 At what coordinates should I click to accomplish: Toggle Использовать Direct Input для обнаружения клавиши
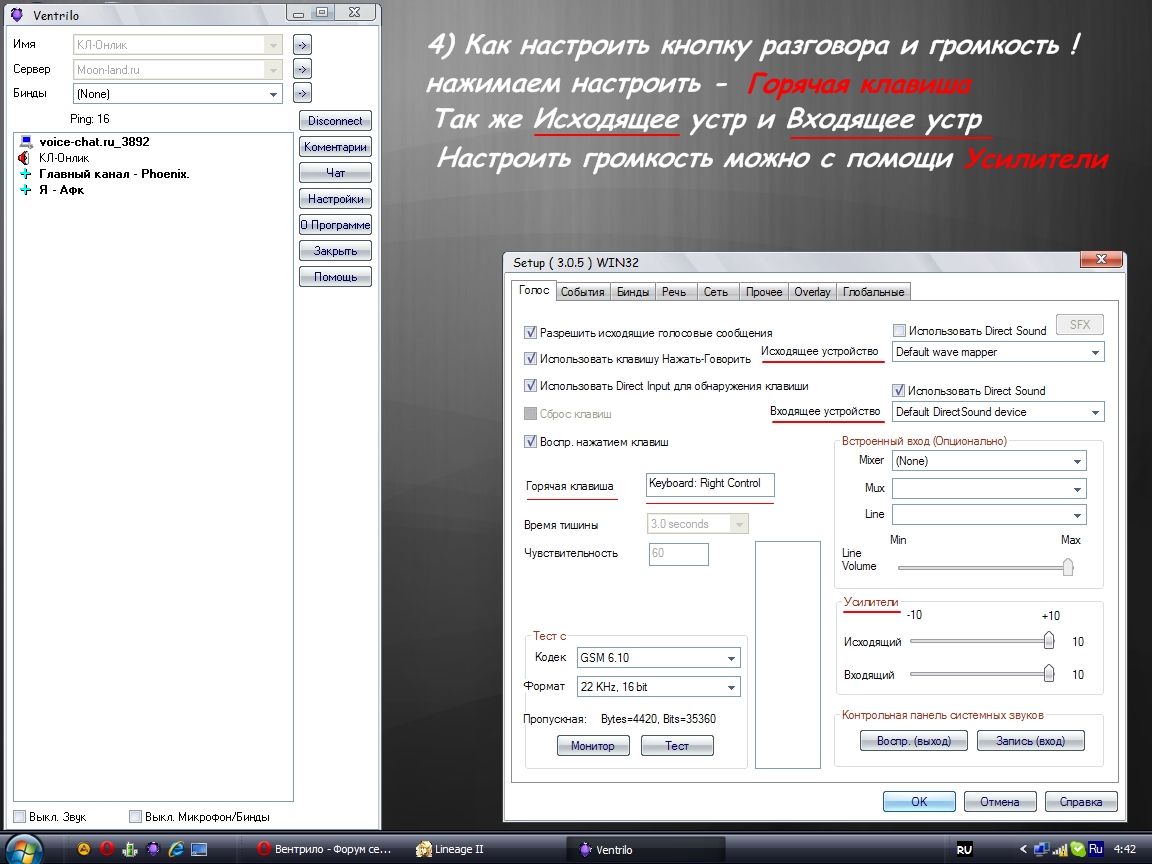coord(530,385)
